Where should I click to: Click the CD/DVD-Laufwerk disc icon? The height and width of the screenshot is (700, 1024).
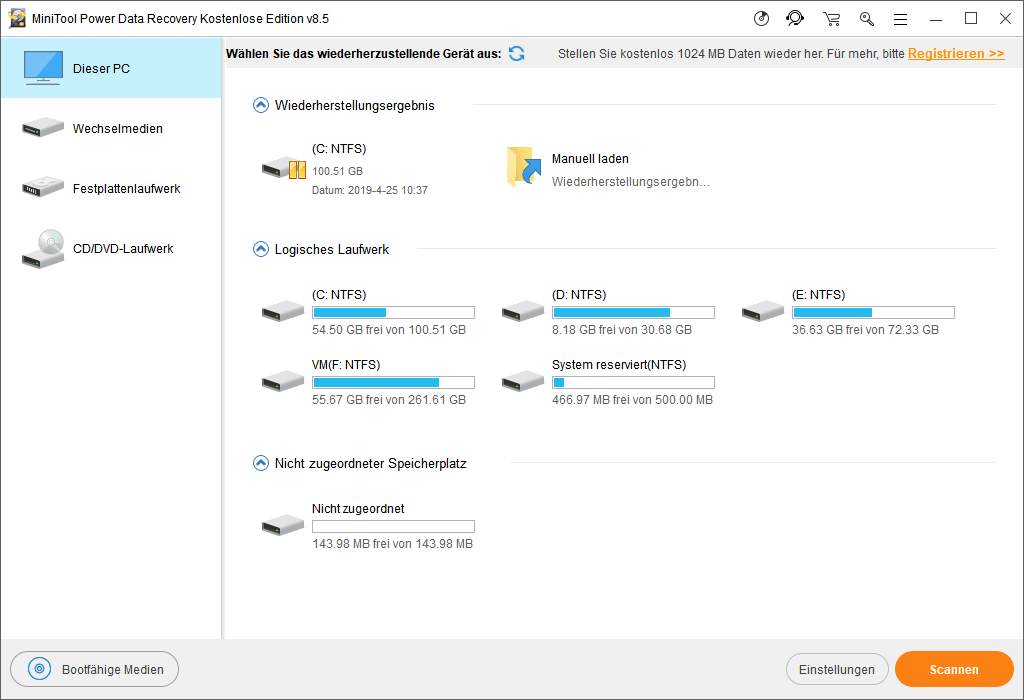(43, 249)
